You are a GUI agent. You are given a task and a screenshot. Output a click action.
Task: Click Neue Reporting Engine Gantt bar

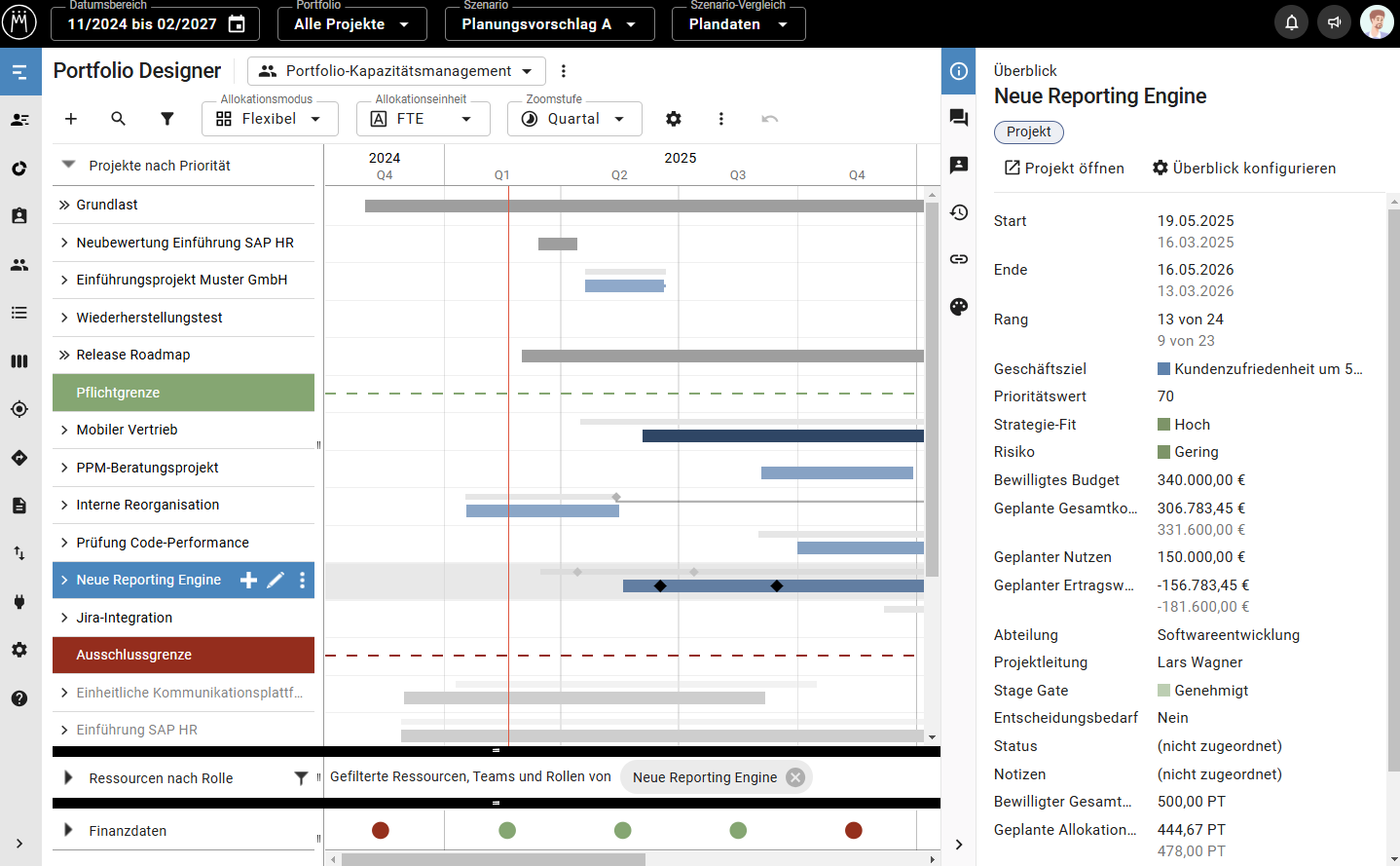tap(773, 585)
